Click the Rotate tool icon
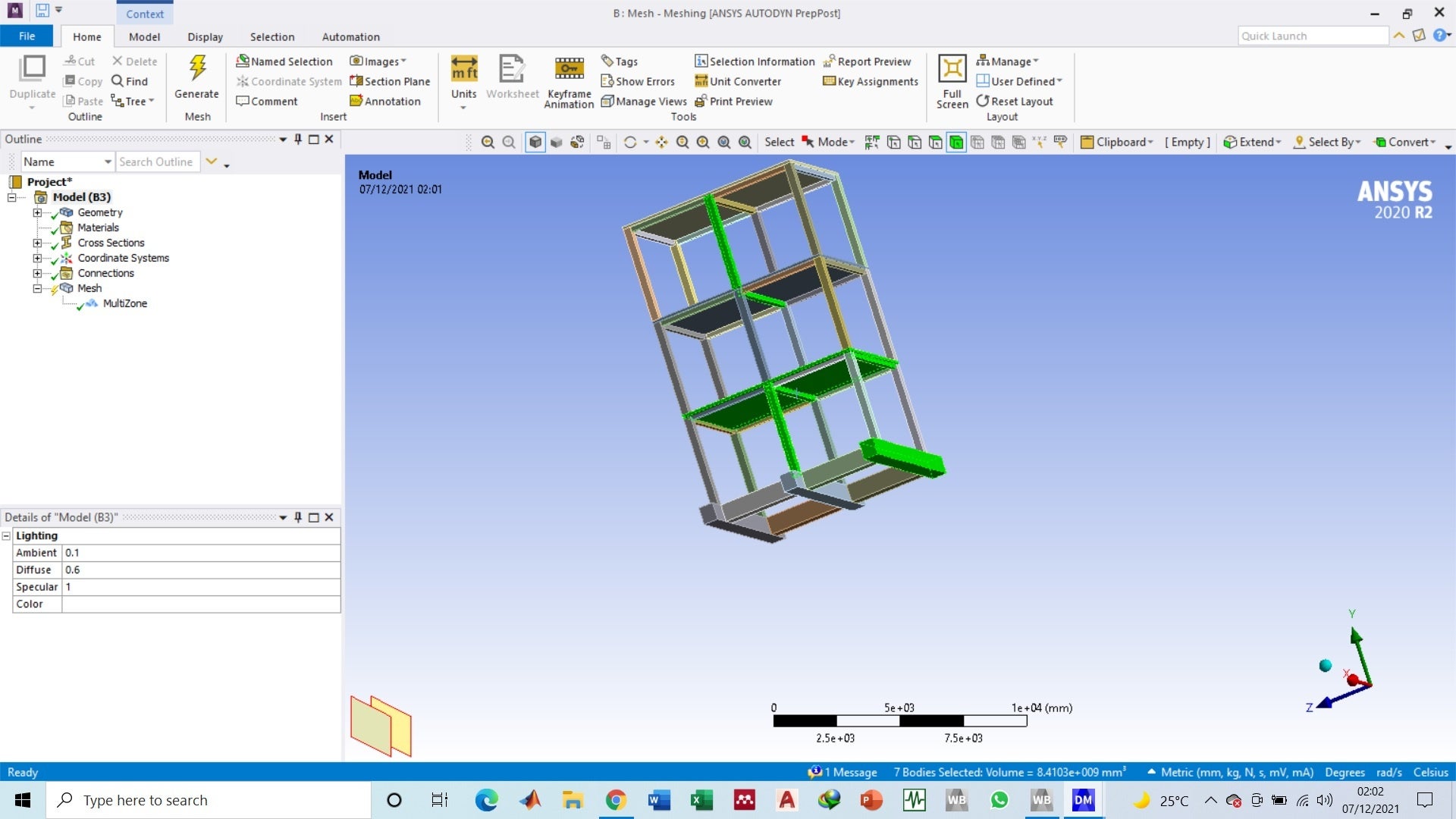The height and width of the screenshot is (819, 1456). pos(629,142)
